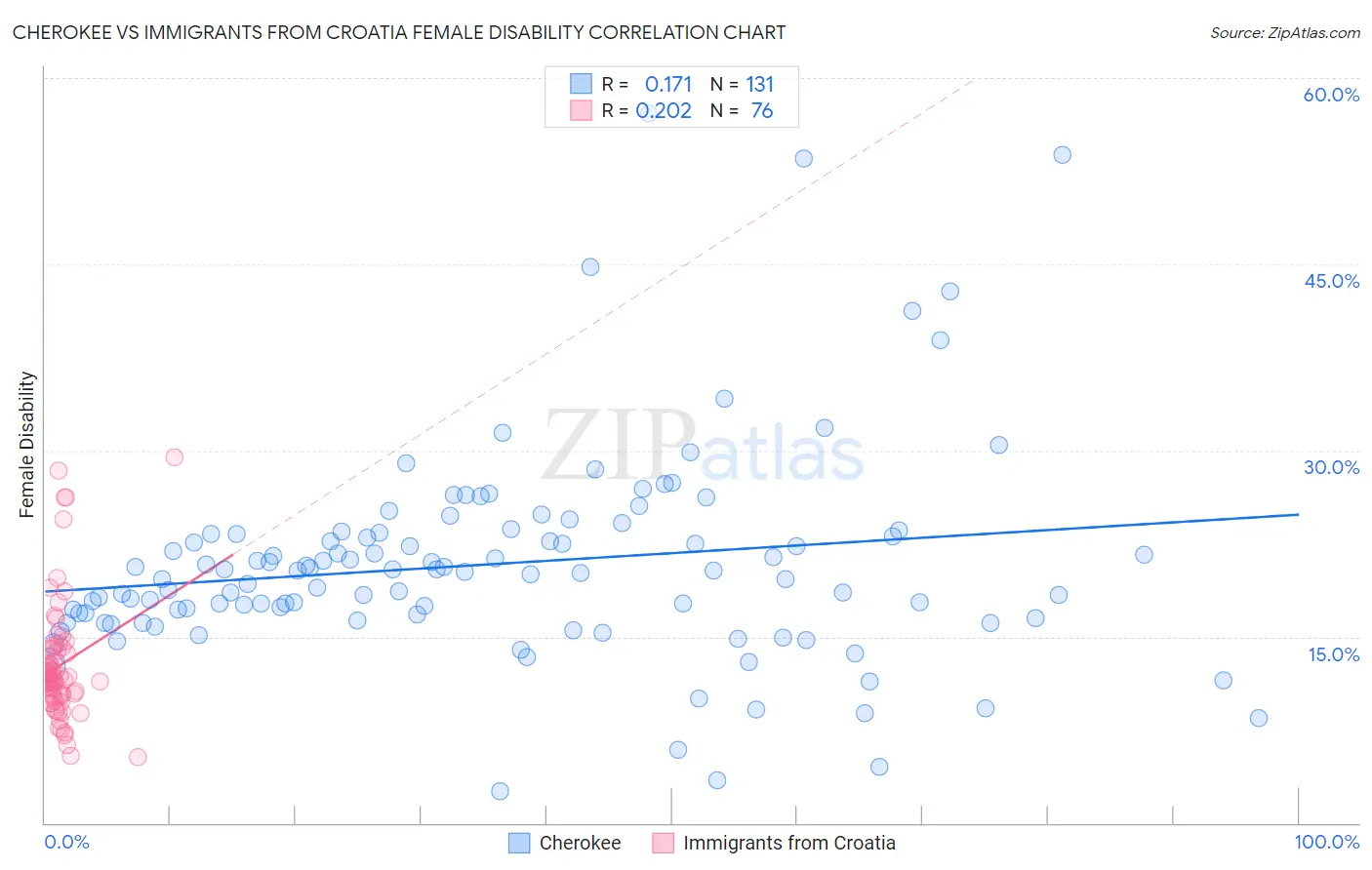Viewport: 1372px width, 870px height.
Task: Click the 15.0% y-axis label
Action: point(1333,654)
